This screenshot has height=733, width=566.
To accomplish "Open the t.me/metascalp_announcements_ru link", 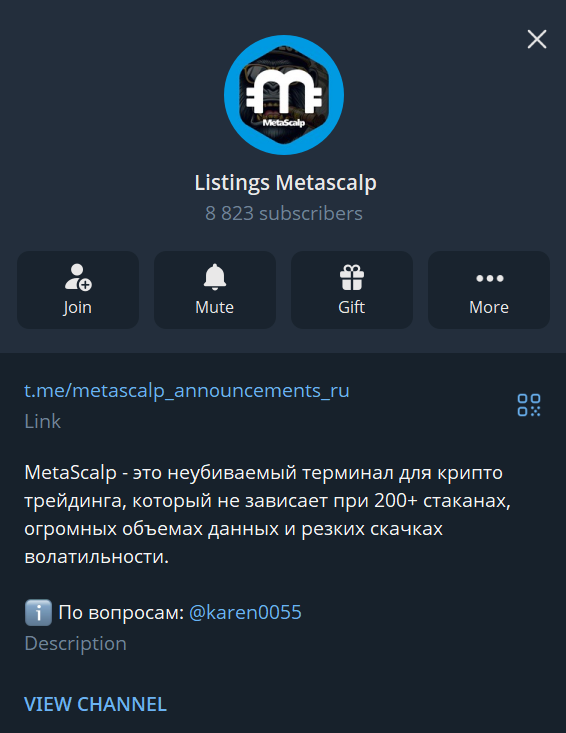I will pos(187,391).
